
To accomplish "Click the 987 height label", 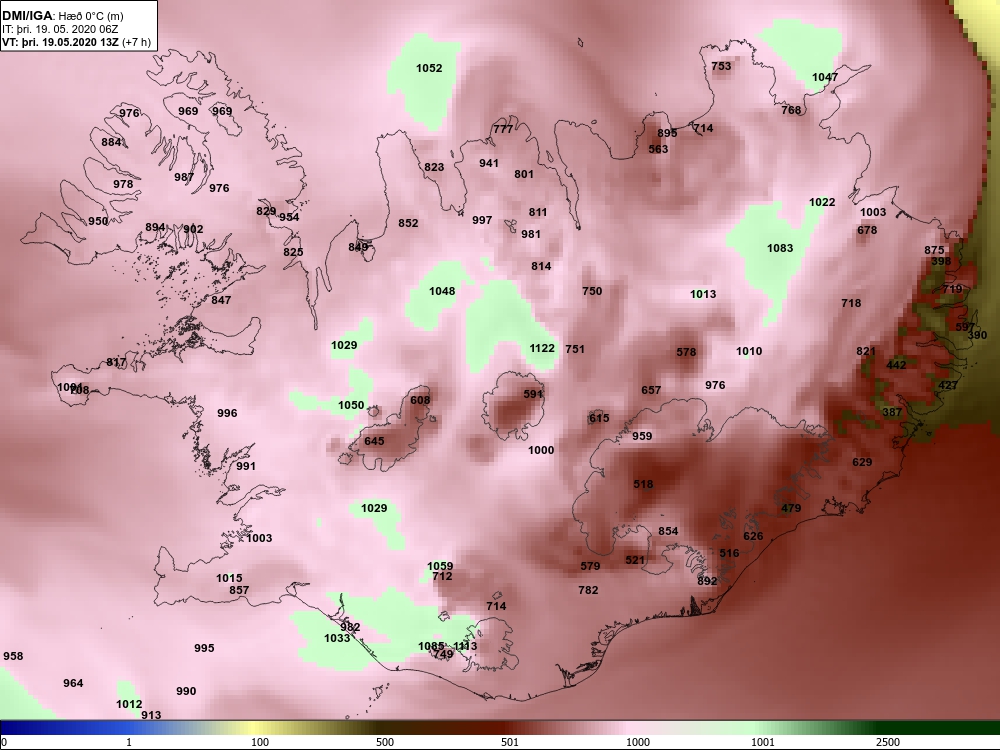I will pyautogui.click(x=184, y=177).
